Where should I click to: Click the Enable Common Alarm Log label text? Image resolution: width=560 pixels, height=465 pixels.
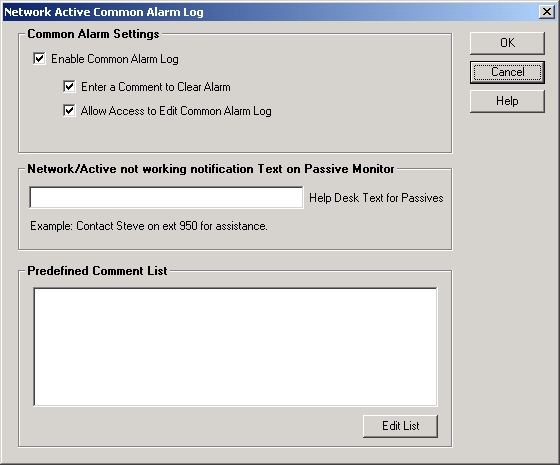[115, 59]
